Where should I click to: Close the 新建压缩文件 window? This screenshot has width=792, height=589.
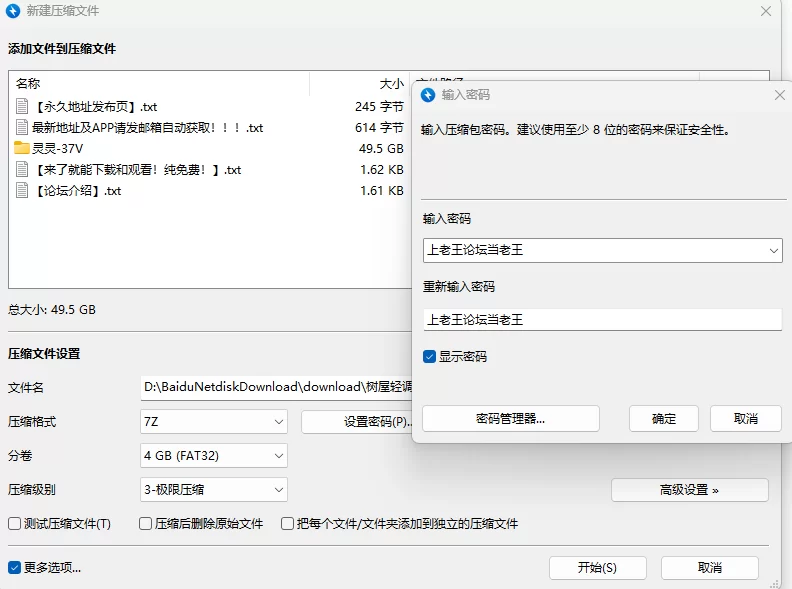point(766,11)
